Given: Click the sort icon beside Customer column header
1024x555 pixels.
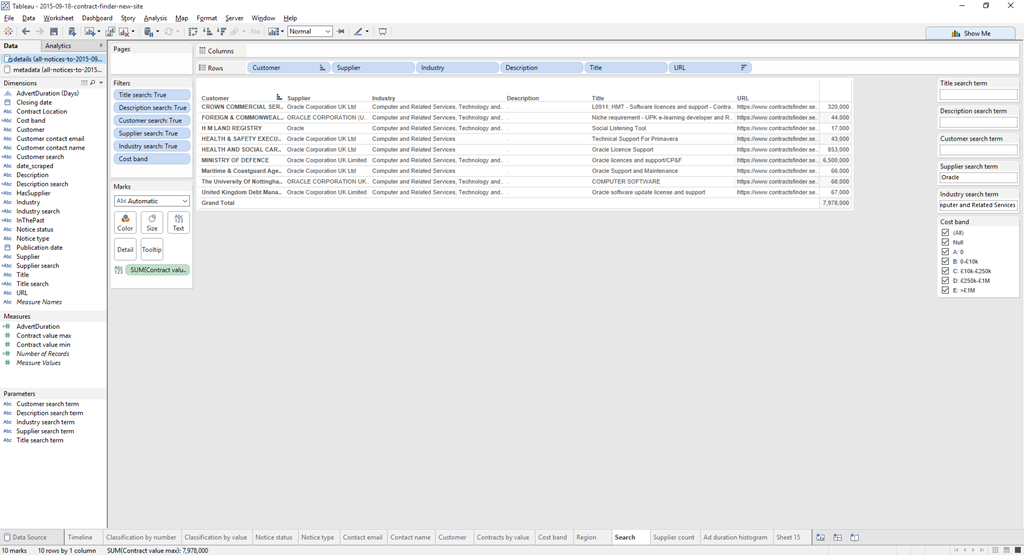Looking at the screenshot, I should 280,97.
